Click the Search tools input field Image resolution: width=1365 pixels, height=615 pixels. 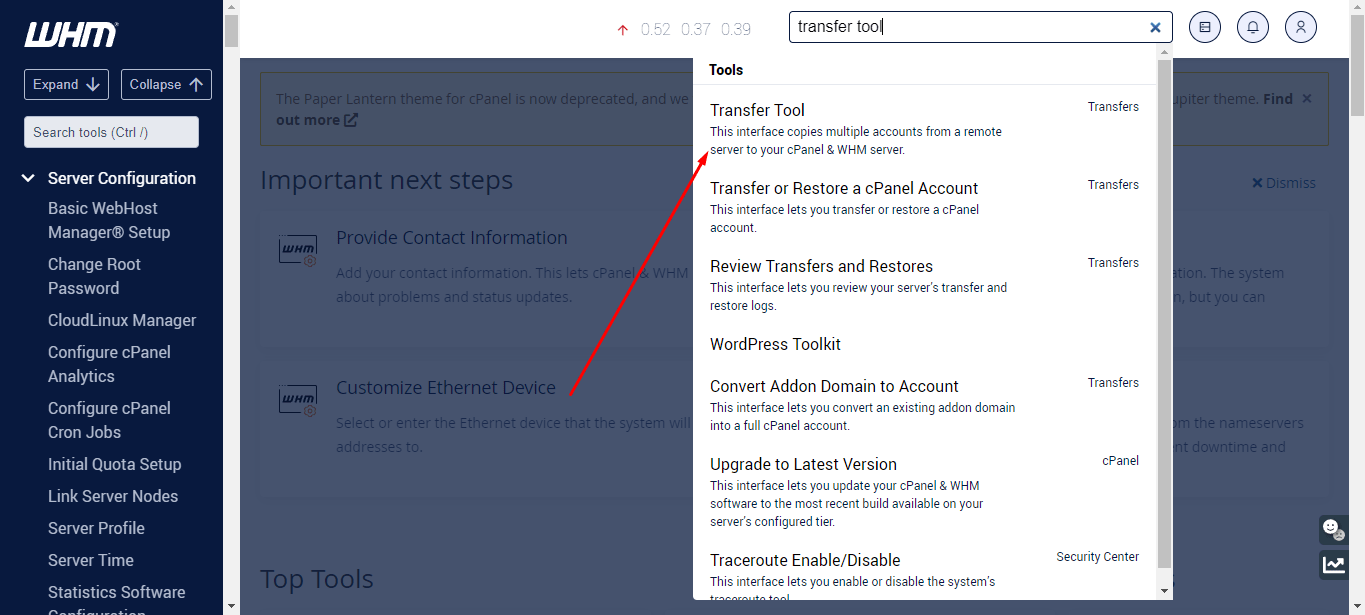(x=110, y=131)
